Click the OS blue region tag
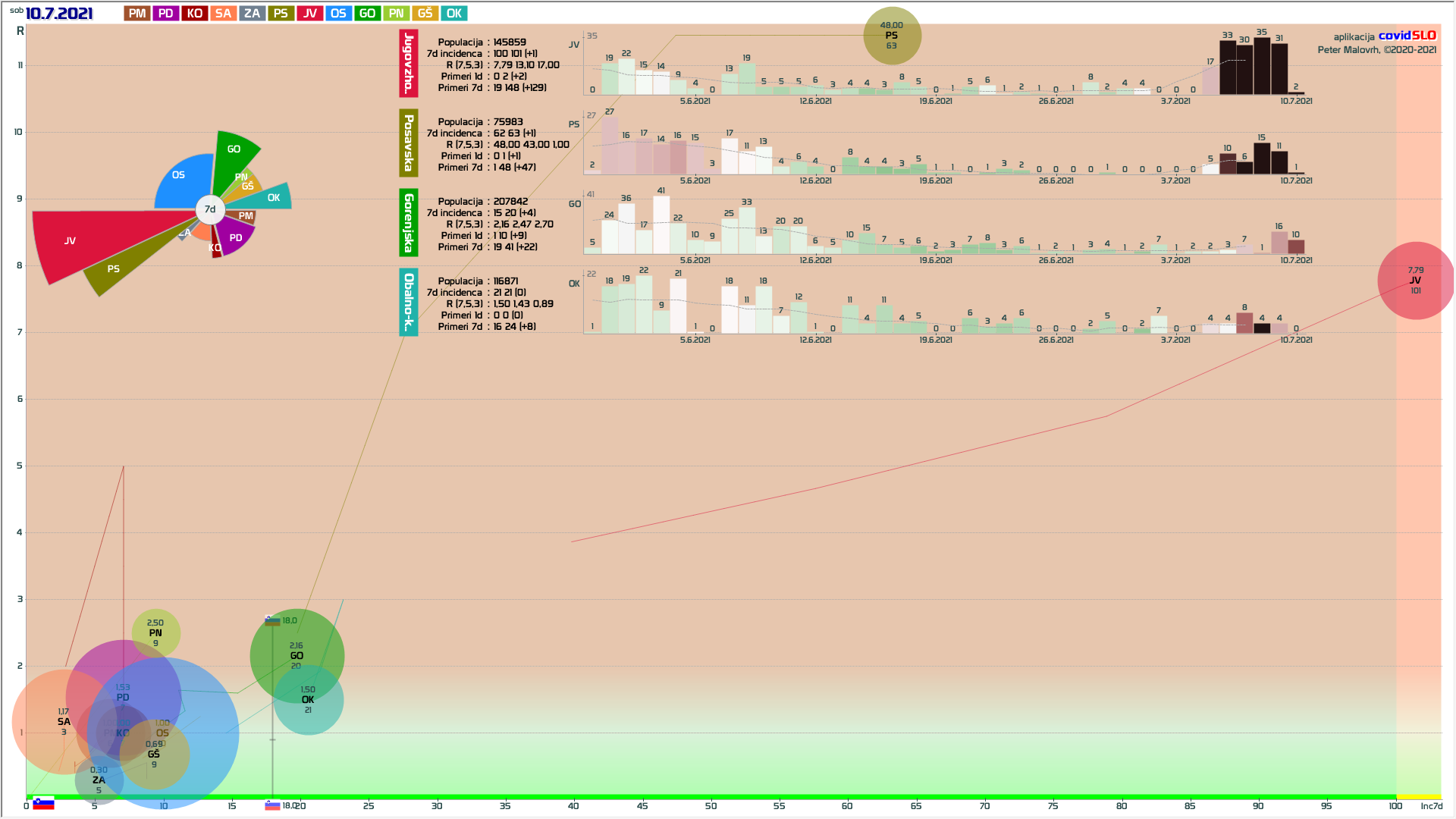Image resolution: width=1456 pixels, height=819 pixels. coord(338,14)
